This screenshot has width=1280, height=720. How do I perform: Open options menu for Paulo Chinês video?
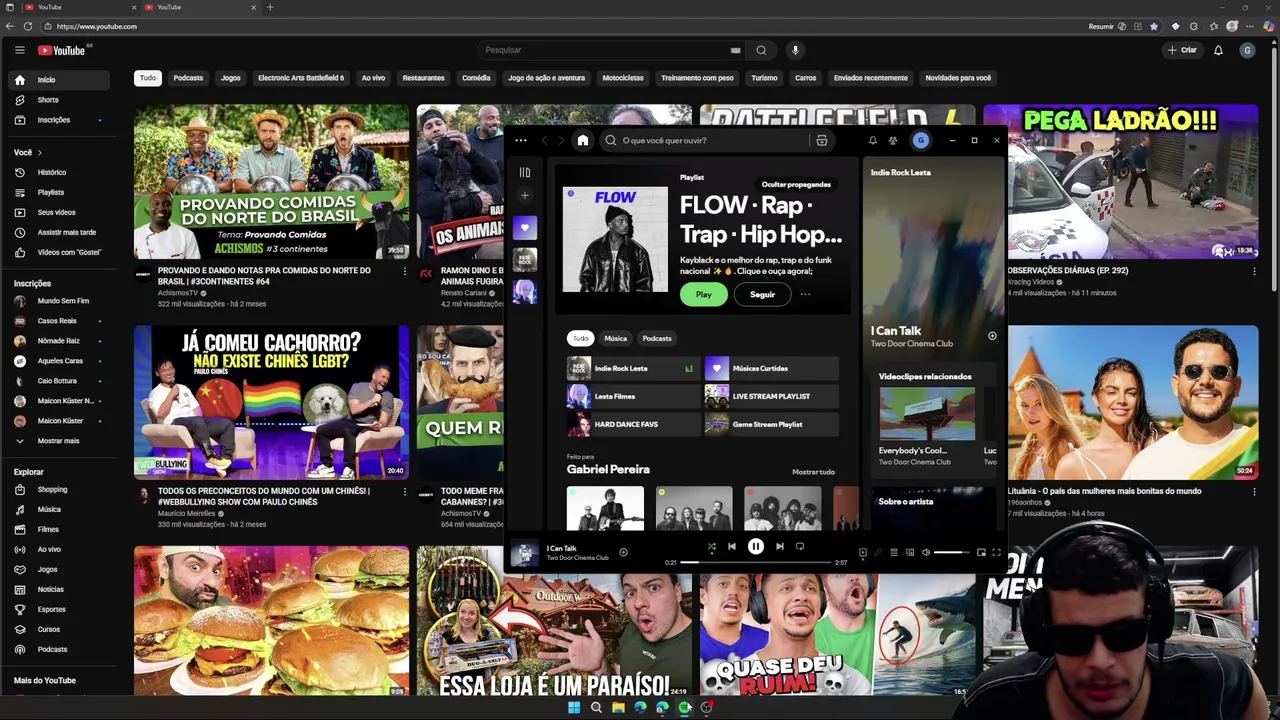405,492
